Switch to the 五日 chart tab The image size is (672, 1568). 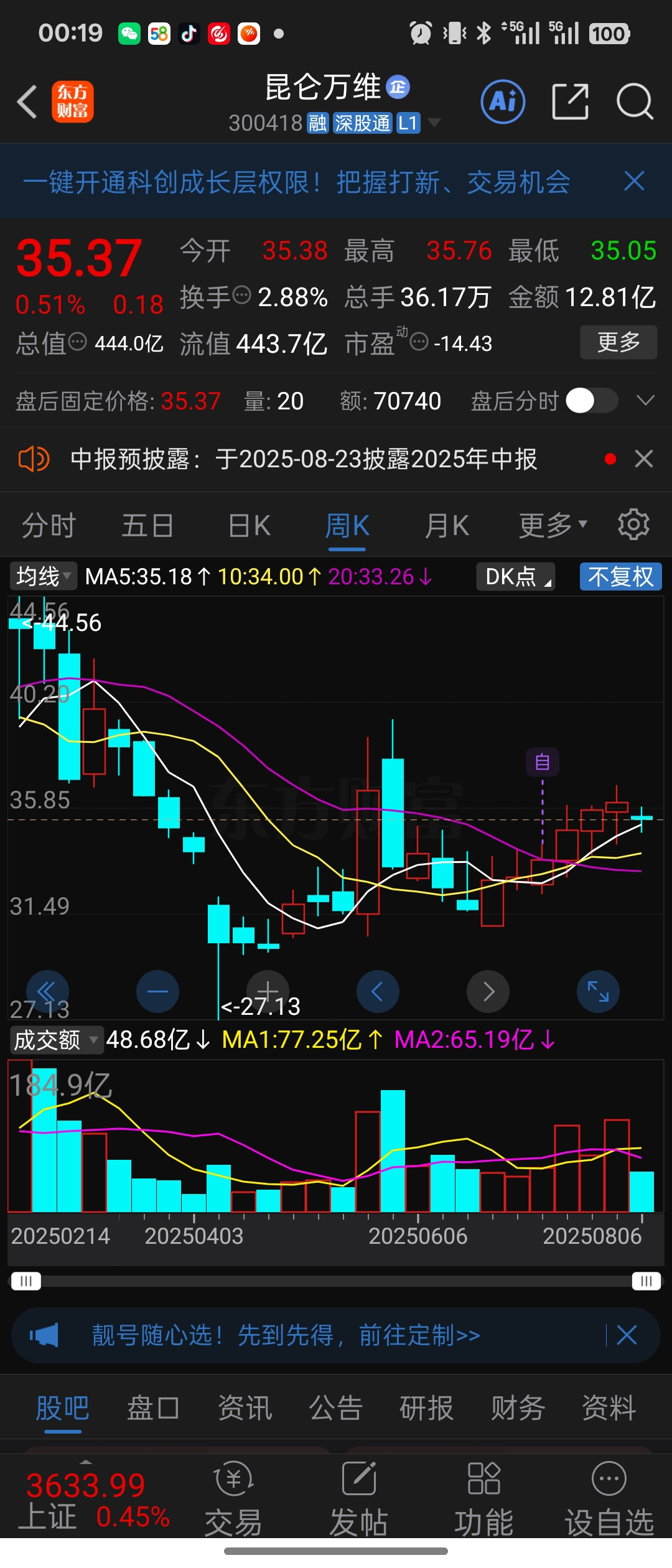click(147, 526)
